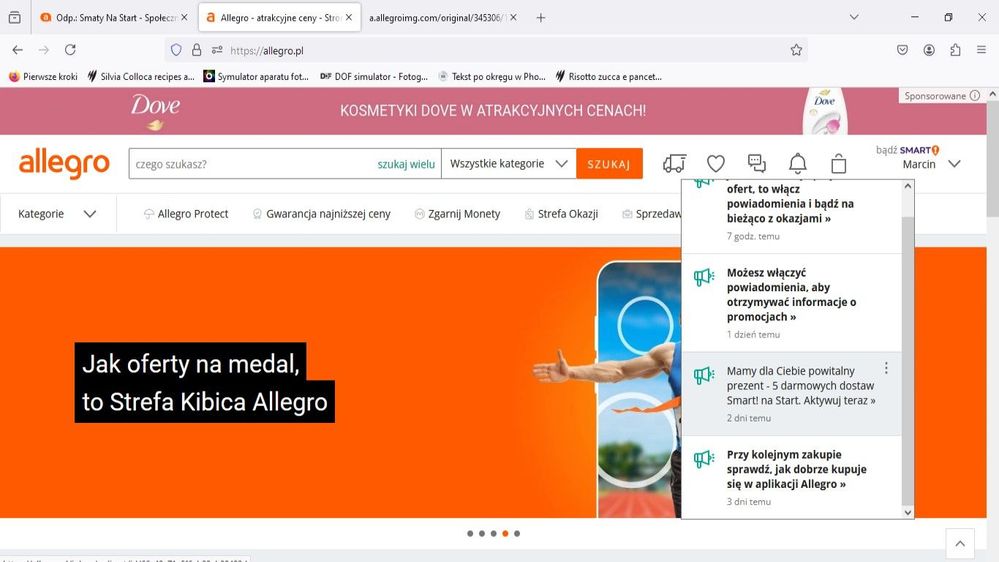Screen dimensions: 999x562
Task: Select the third carousel dot
Action: (x=493, y=533)
